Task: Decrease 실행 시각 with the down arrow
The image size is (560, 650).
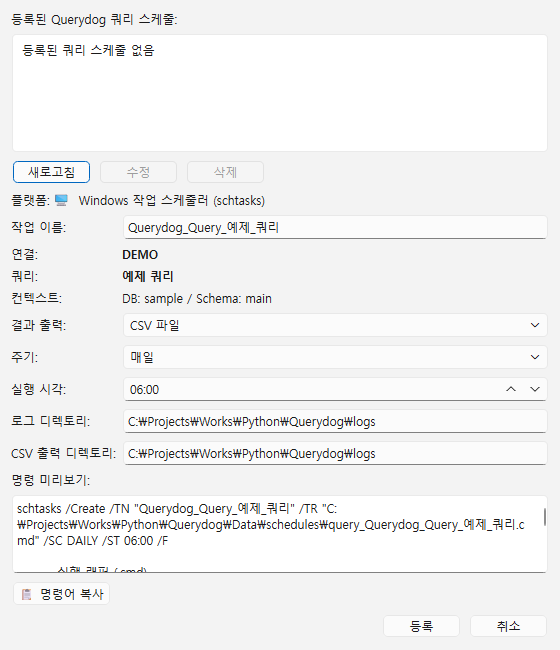Action: pos(535,389)
